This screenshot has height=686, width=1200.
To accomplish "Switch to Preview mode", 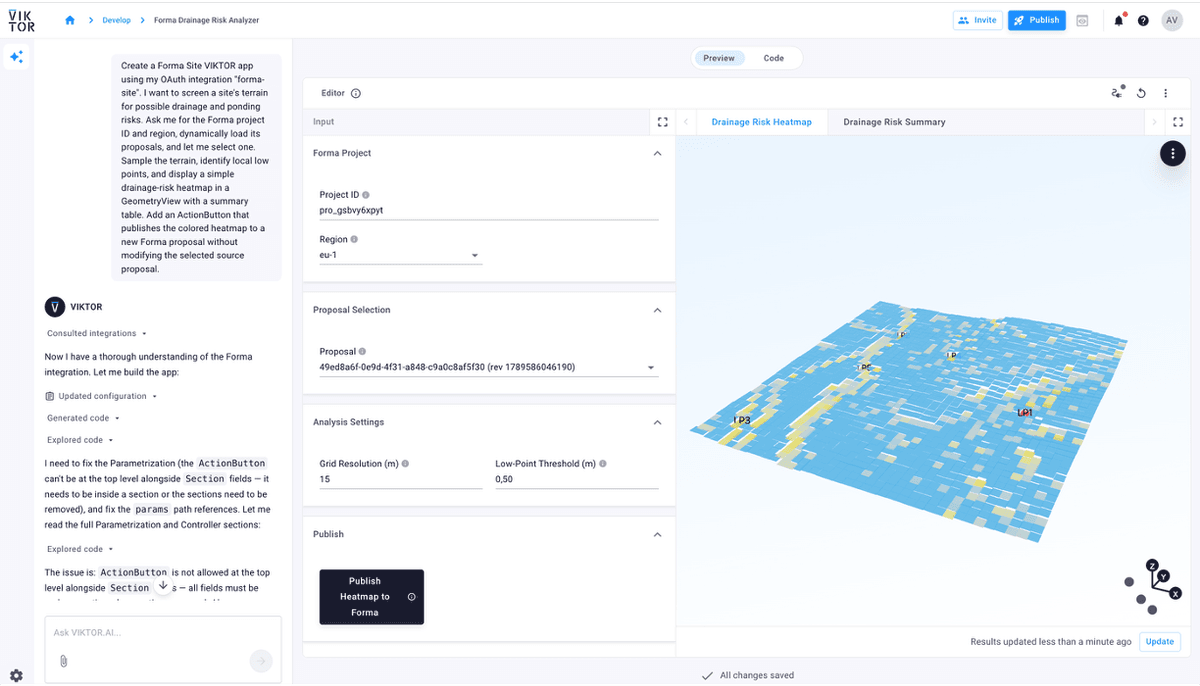I will coord(719,58).
